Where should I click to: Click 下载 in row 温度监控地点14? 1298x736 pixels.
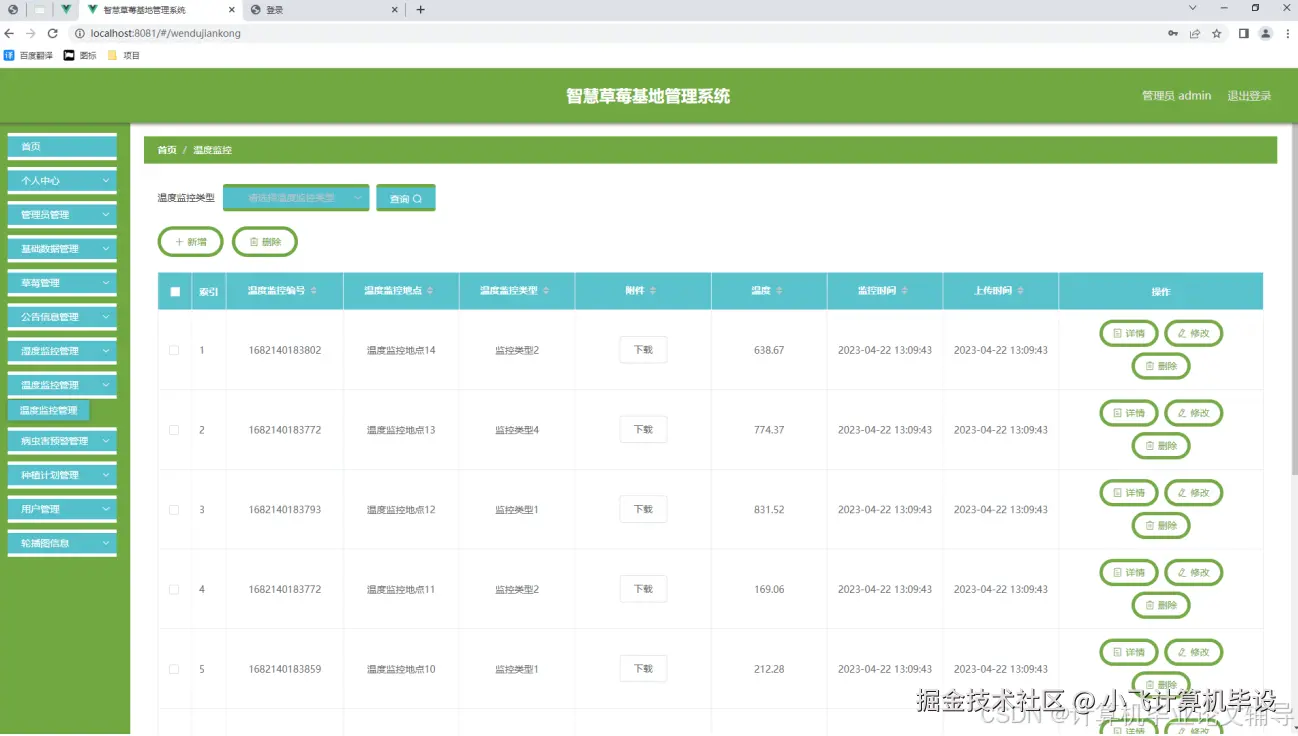pyautogui.click(x=643, y=350)
